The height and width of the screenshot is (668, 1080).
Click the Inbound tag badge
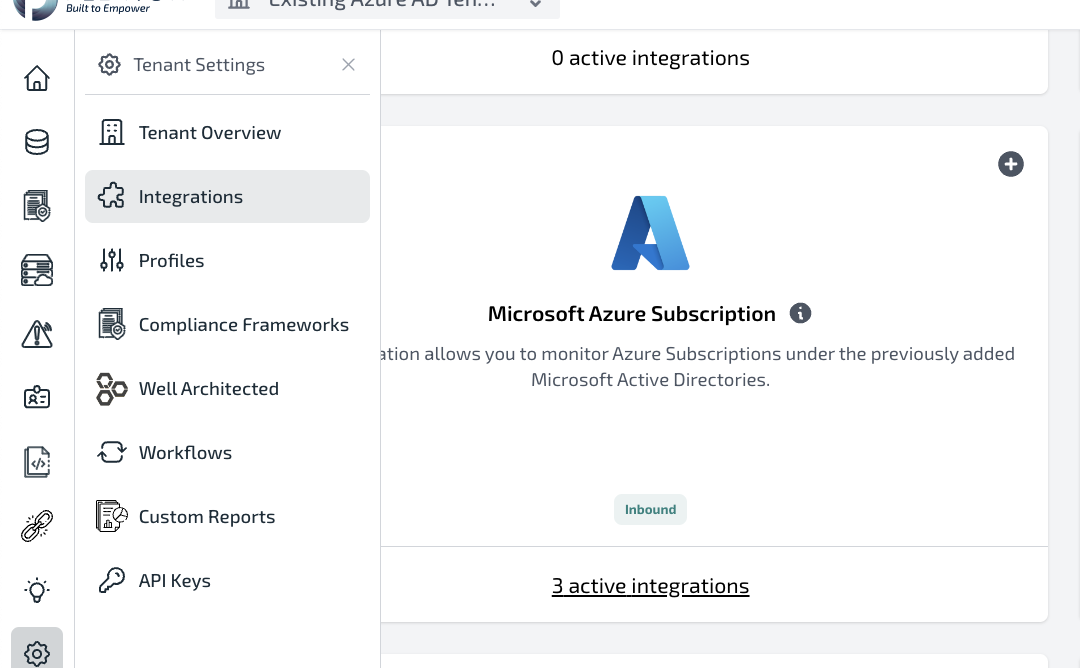point(650,510)
